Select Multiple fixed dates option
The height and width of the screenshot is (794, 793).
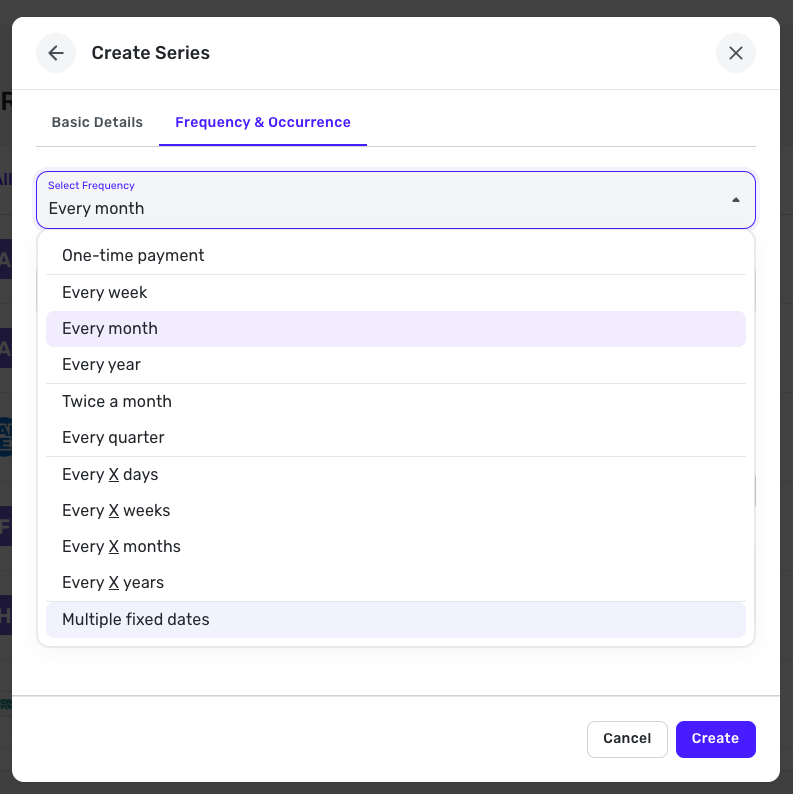(136, 620)
